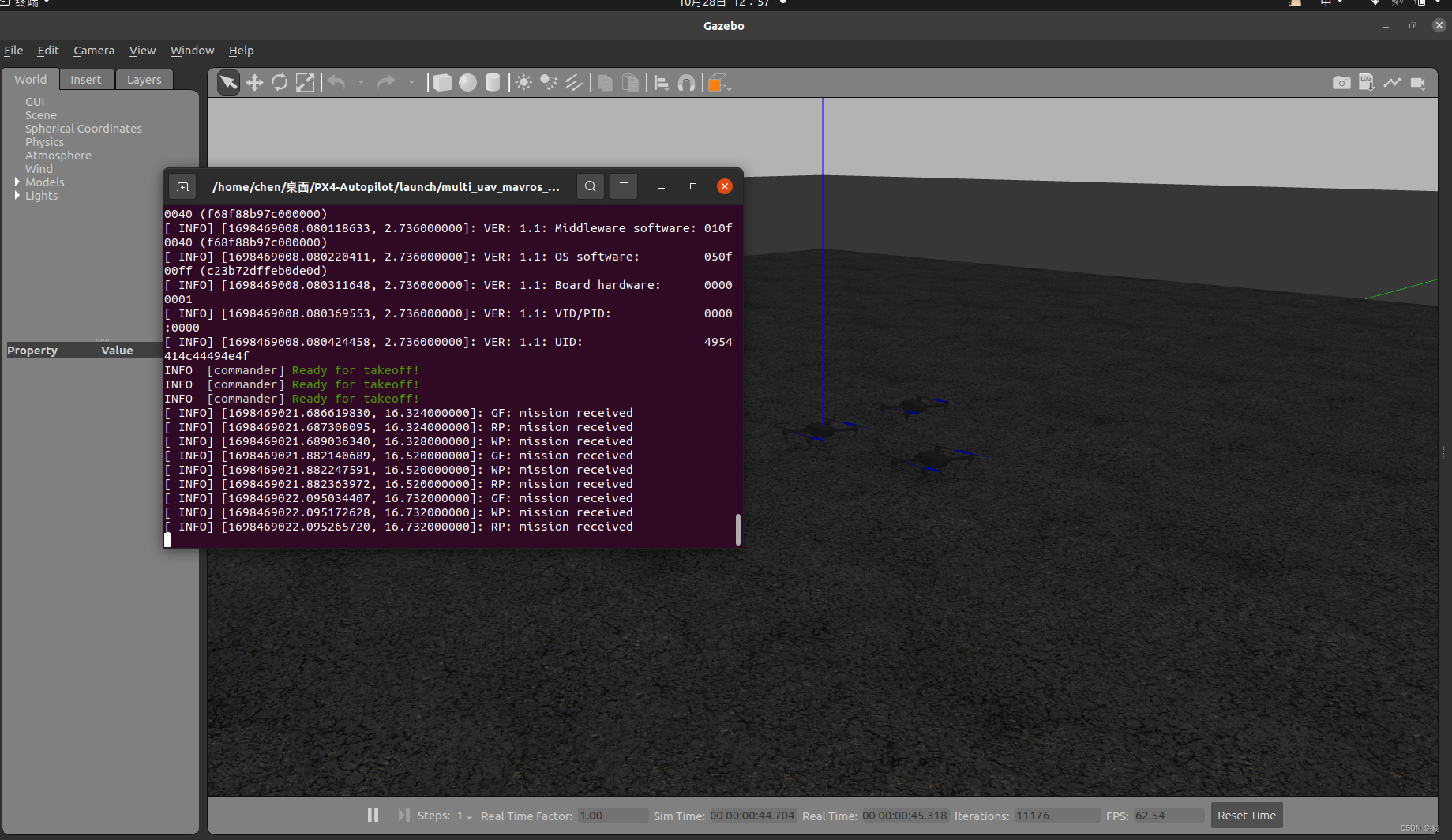Expand the Models tree item

pyautogui.click(x=17, y=182)
